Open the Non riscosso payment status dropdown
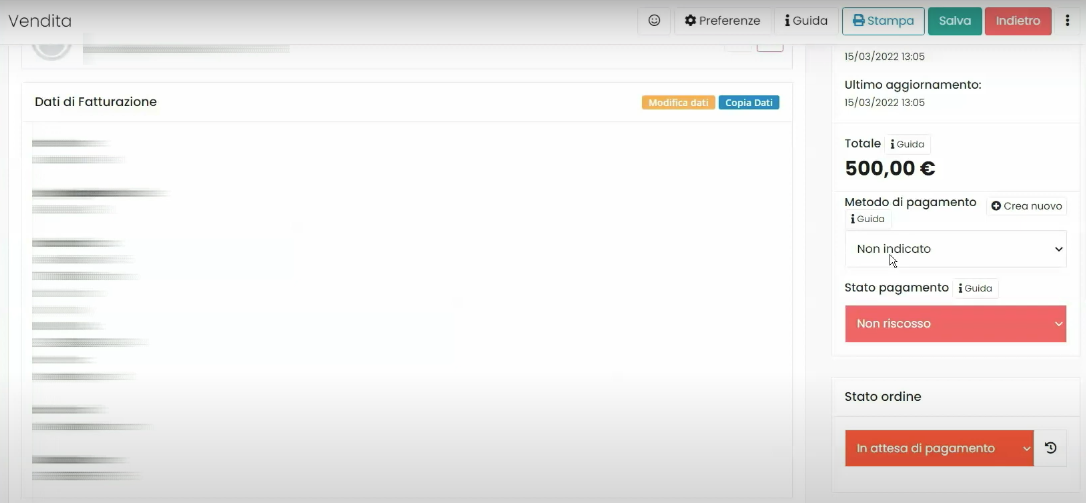This screenshot has height=503, width=1086. click(956, 324)
